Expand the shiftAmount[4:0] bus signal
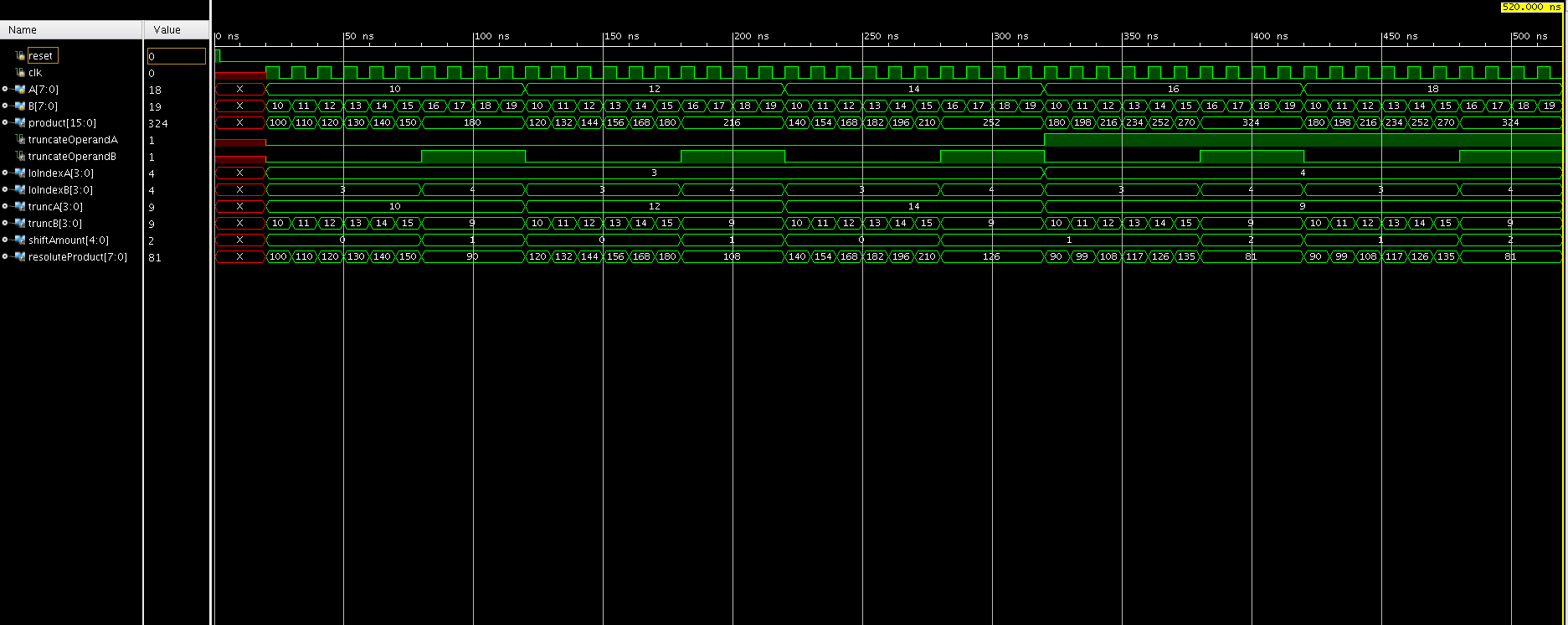 5,240
